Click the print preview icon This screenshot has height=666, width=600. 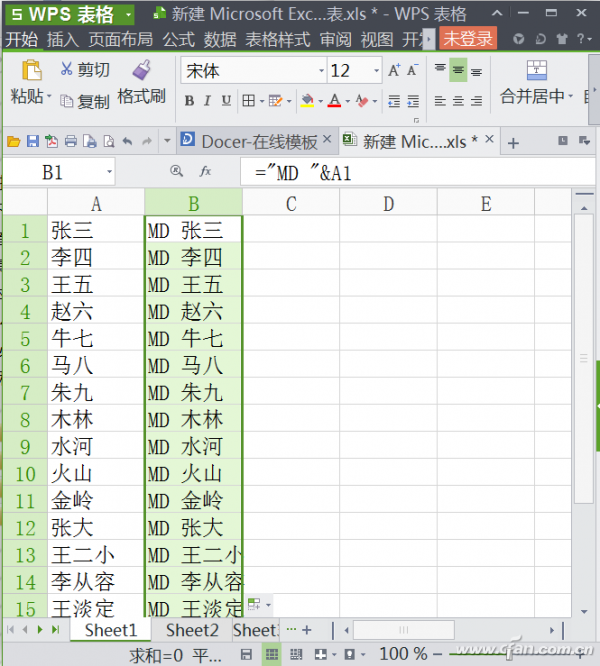tap(109, 141)
